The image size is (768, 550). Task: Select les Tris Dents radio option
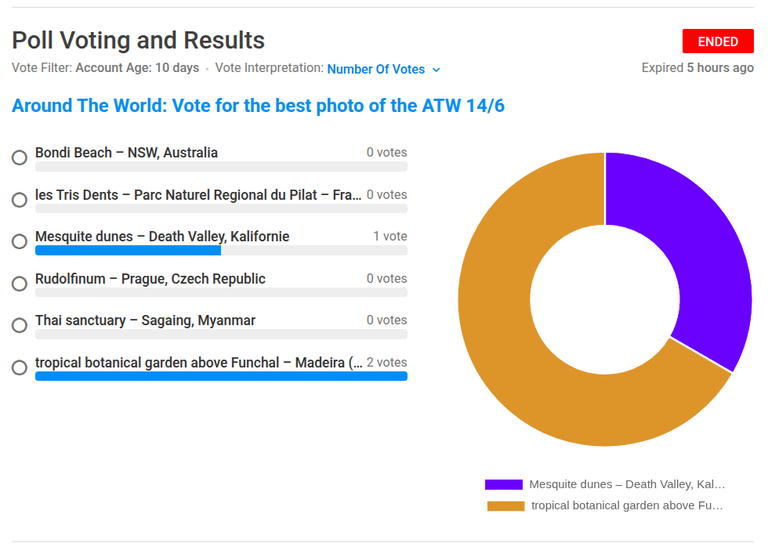(x=20, y=200)
